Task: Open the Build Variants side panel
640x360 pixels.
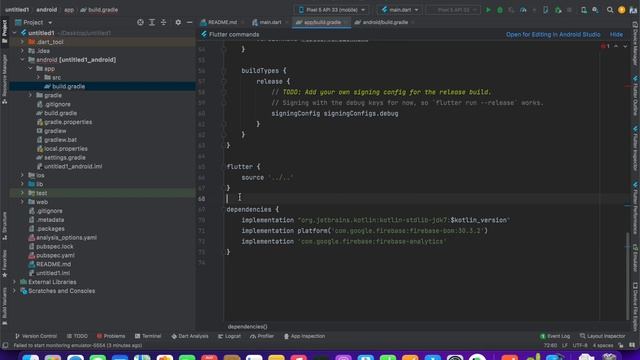Action: pyautogui.click(x=4, y=306)
